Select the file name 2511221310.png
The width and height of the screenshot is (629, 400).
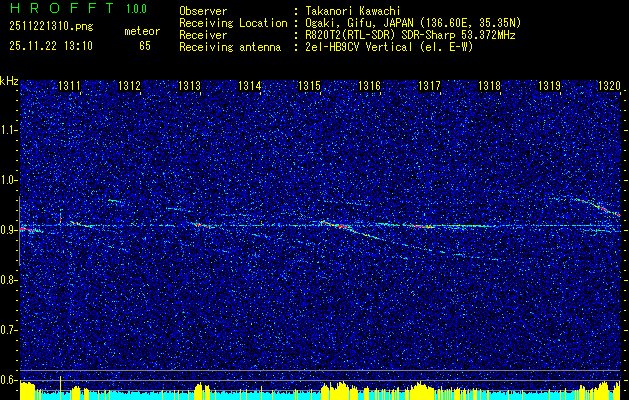coord(51,27)
